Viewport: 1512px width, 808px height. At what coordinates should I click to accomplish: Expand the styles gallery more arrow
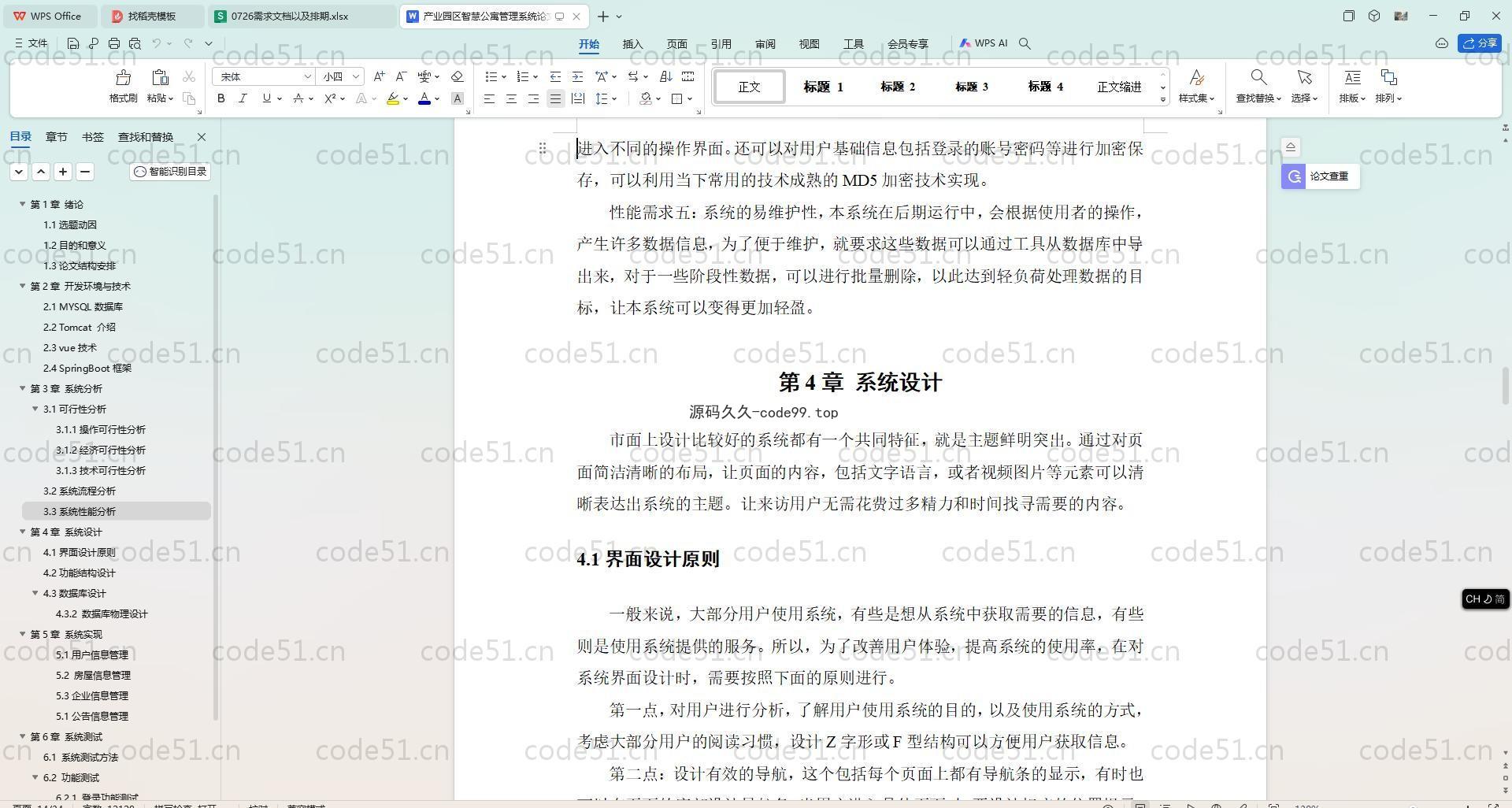[1163, 99]
